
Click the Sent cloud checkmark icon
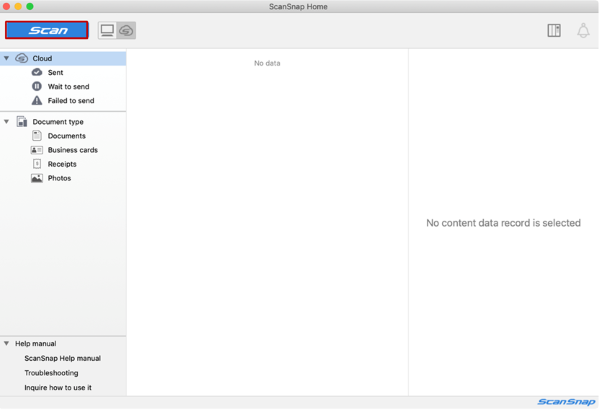click(37, 72)
